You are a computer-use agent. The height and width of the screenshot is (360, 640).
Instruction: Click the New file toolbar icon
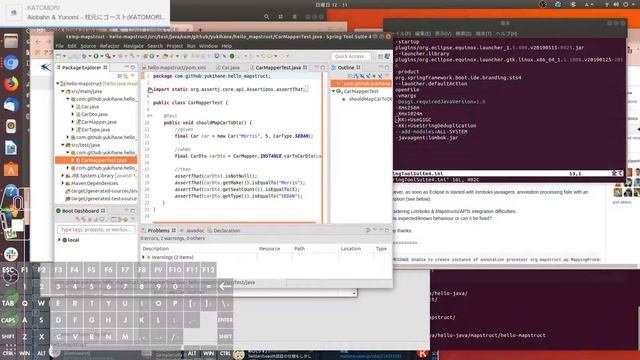coord(59,56)
